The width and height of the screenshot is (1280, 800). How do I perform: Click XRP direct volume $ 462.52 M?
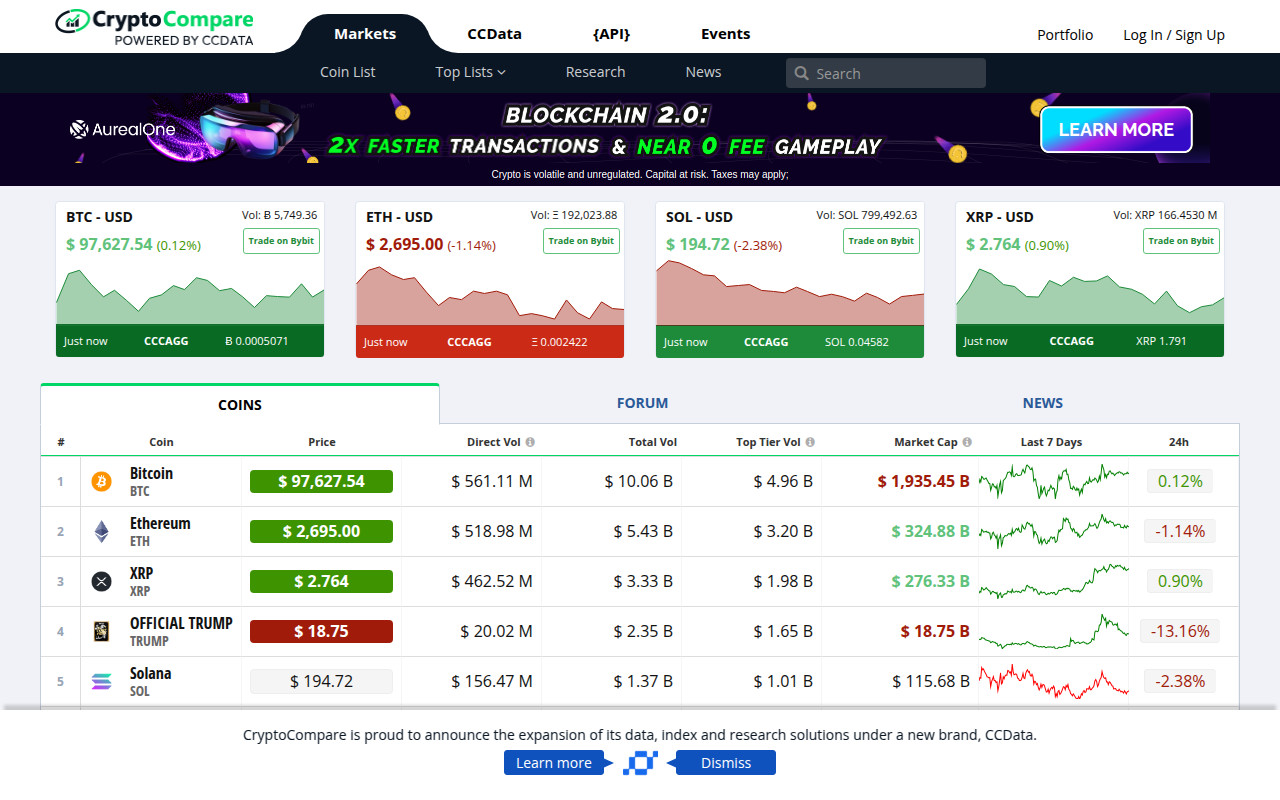[x=491, y=582]
